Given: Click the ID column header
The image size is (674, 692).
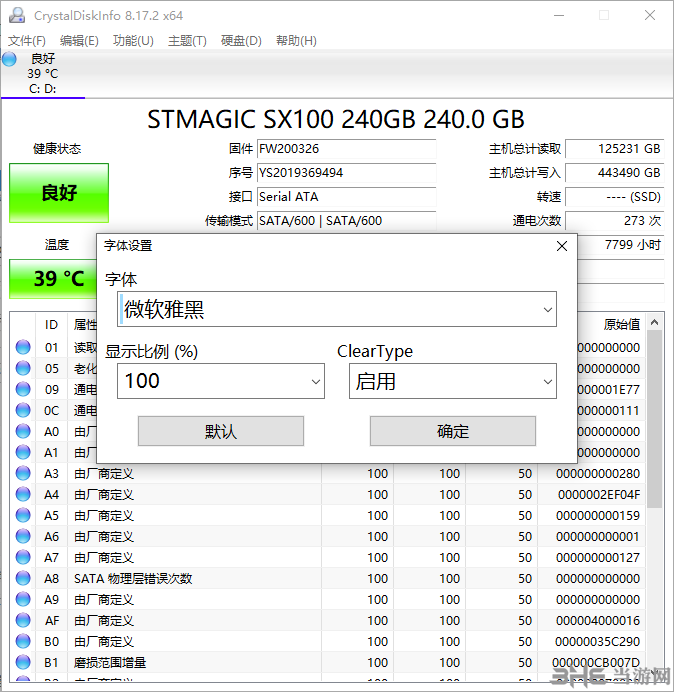Looking at the screenshot, I should tap(51, 325).
